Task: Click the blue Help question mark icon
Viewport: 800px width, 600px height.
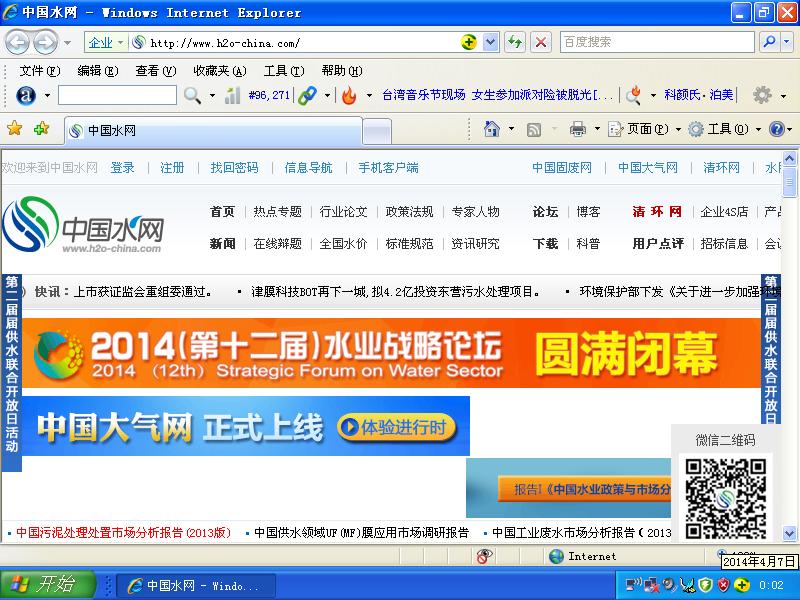Action: coord(777,129)
